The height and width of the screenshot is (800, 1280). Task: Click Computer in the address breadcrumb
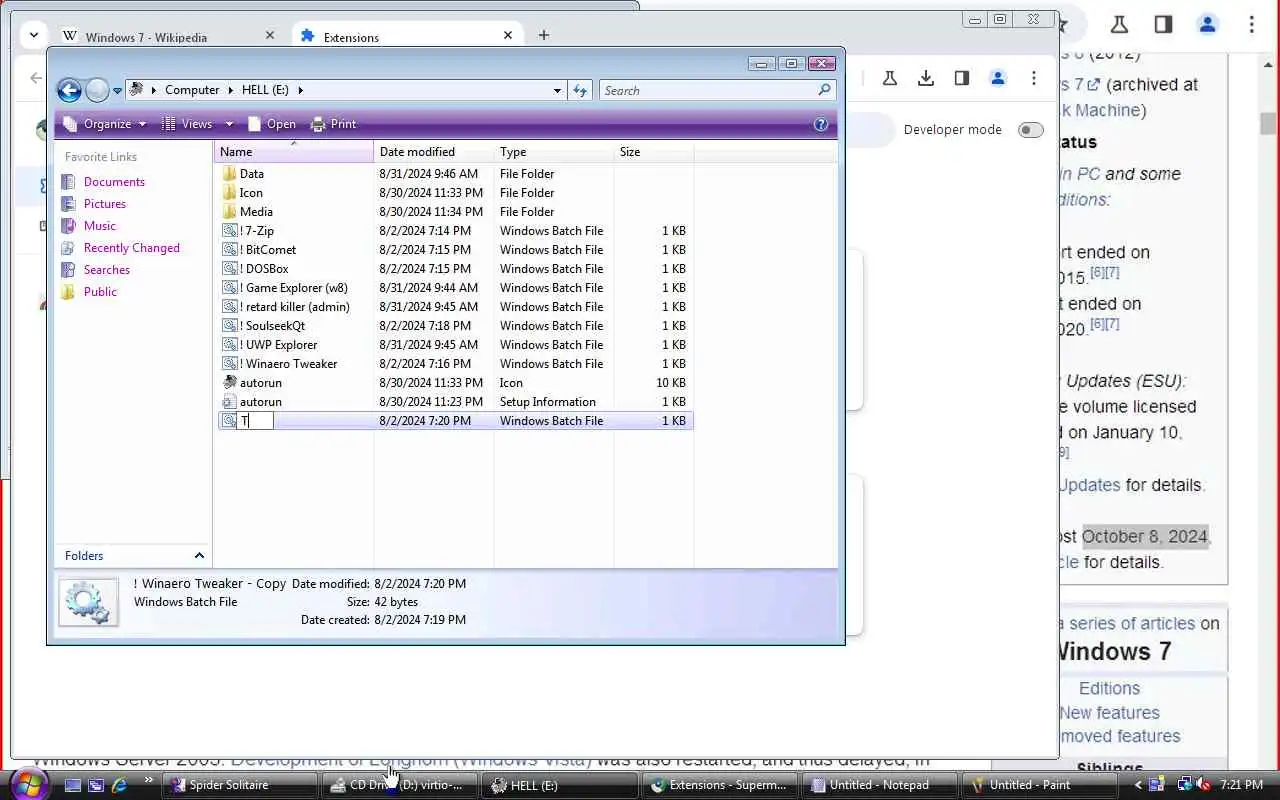pos(192,90)
